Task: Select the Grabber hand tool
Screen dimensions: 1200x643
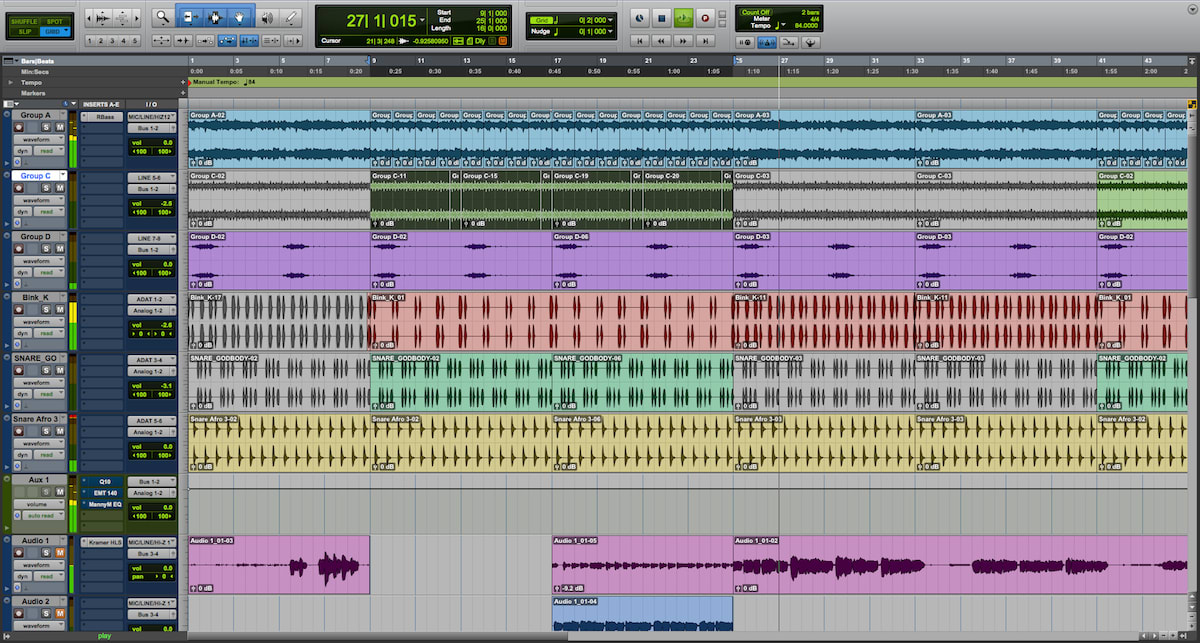Action: (x=239, y=17)
